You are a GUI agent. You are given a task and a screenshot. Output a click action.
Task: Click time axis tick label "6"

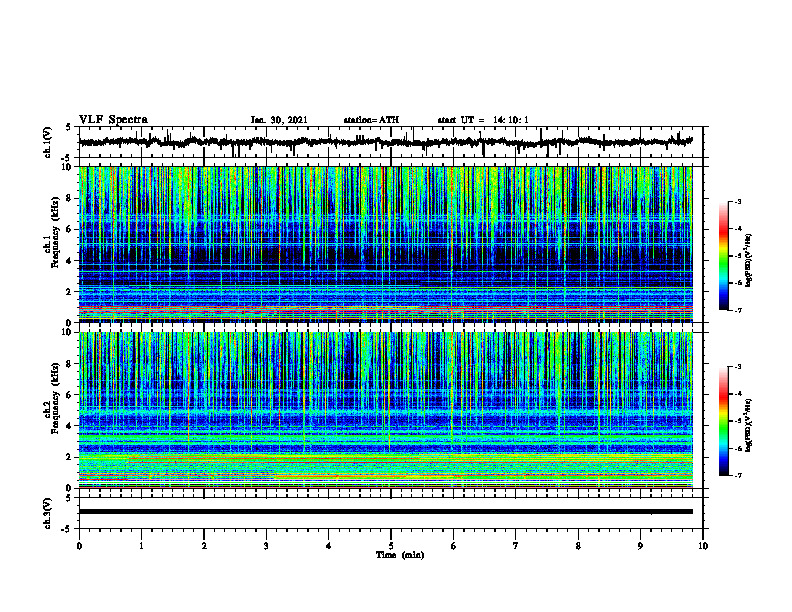click(453, 546)
